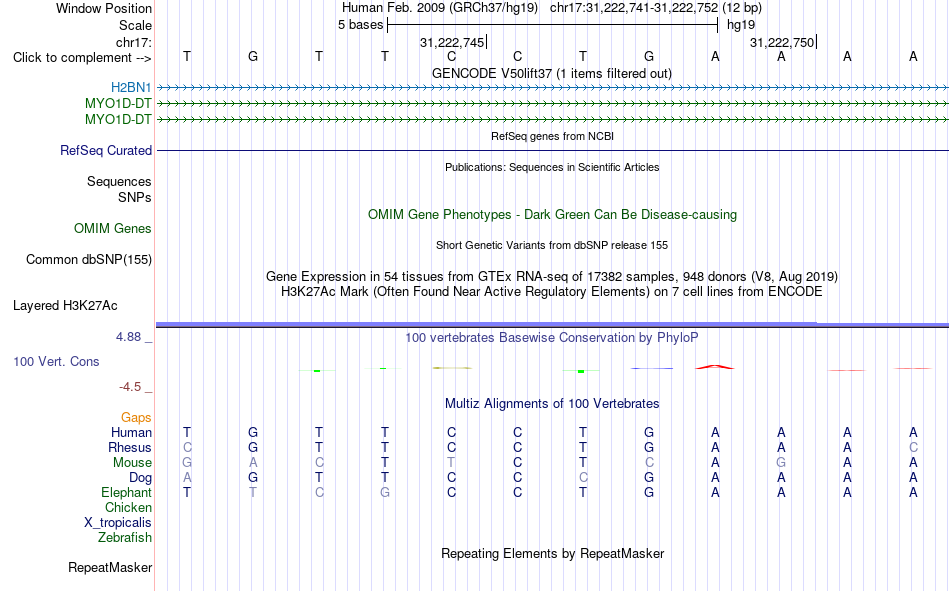
Task: Open the 100 Vert. Cons track label
Action: (56, 361)
